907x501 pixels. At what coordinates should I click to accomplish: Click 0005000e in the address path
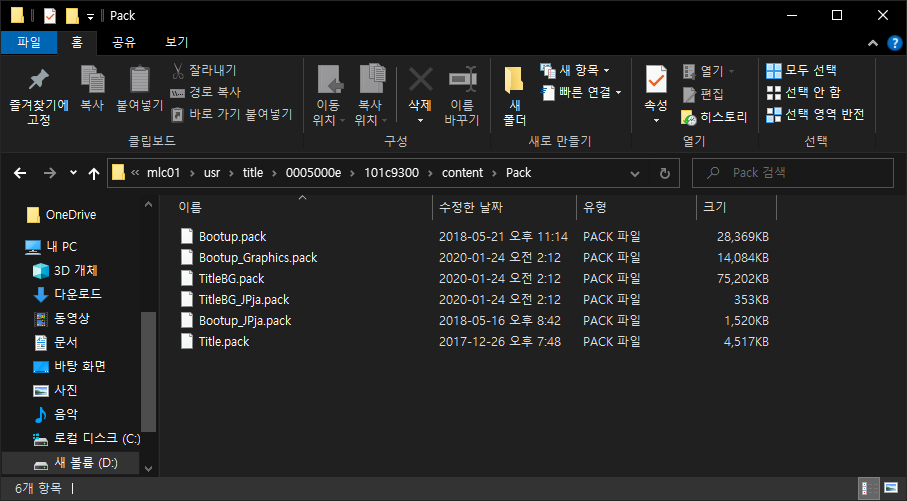click(313, 173)
